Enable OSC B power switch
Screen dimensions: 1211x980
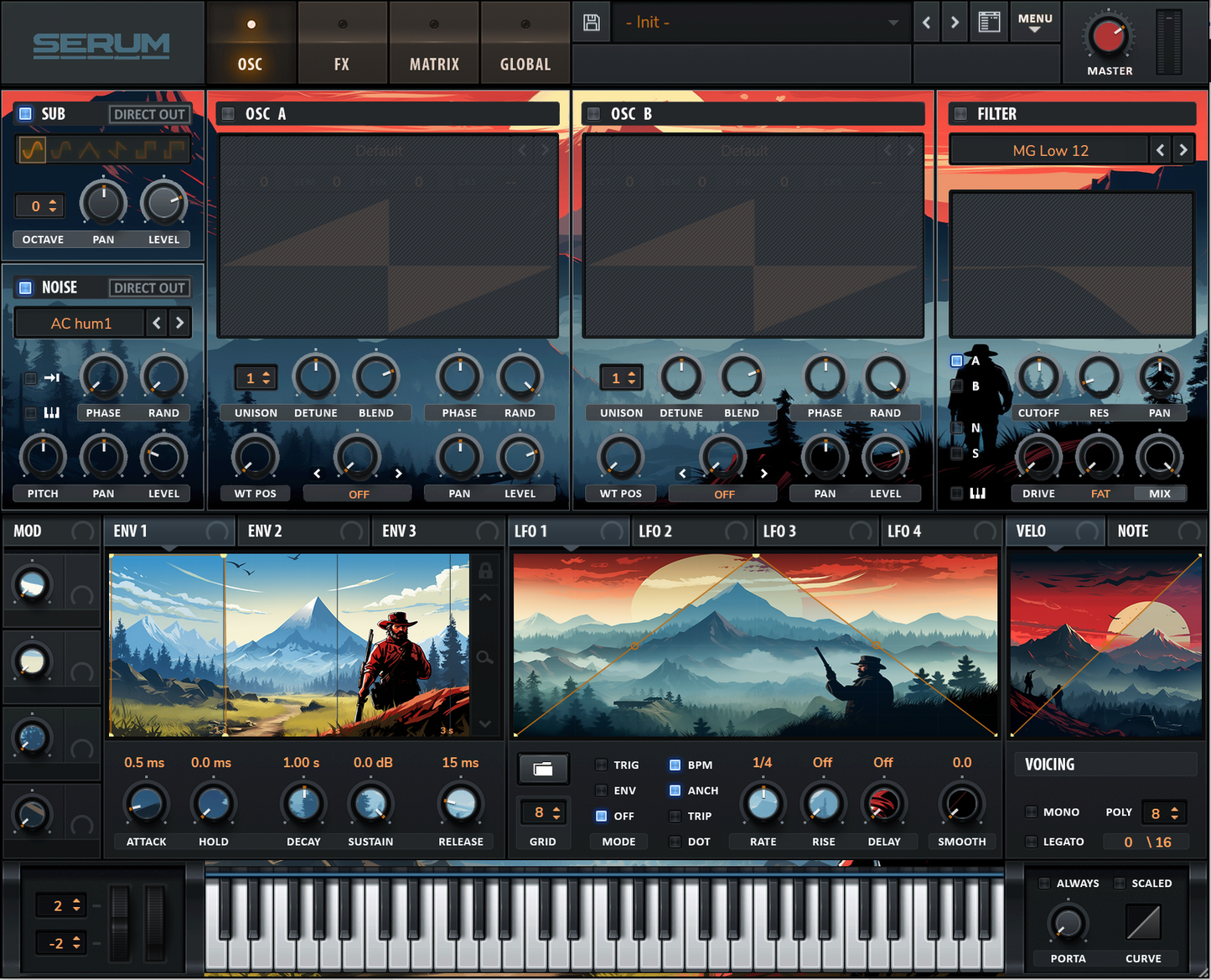click(x=593, y=113)
